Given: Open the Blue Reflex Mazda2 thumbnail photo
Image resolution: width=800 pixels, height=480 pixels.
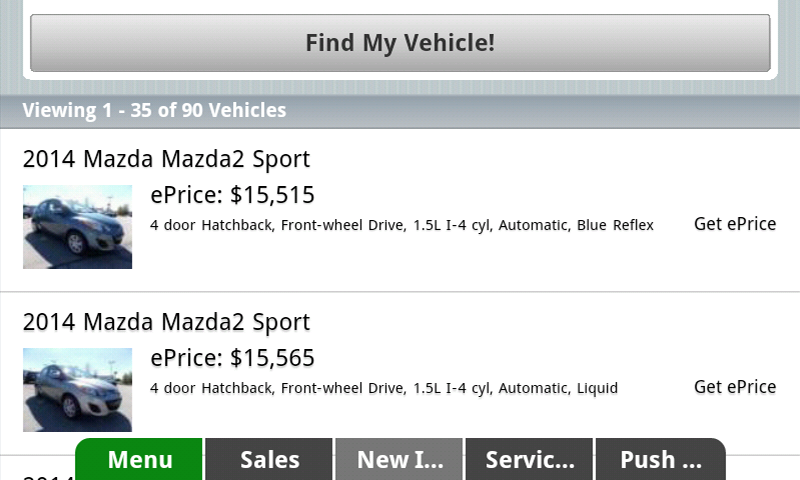Looking at the screenshot, I should 77,226.
